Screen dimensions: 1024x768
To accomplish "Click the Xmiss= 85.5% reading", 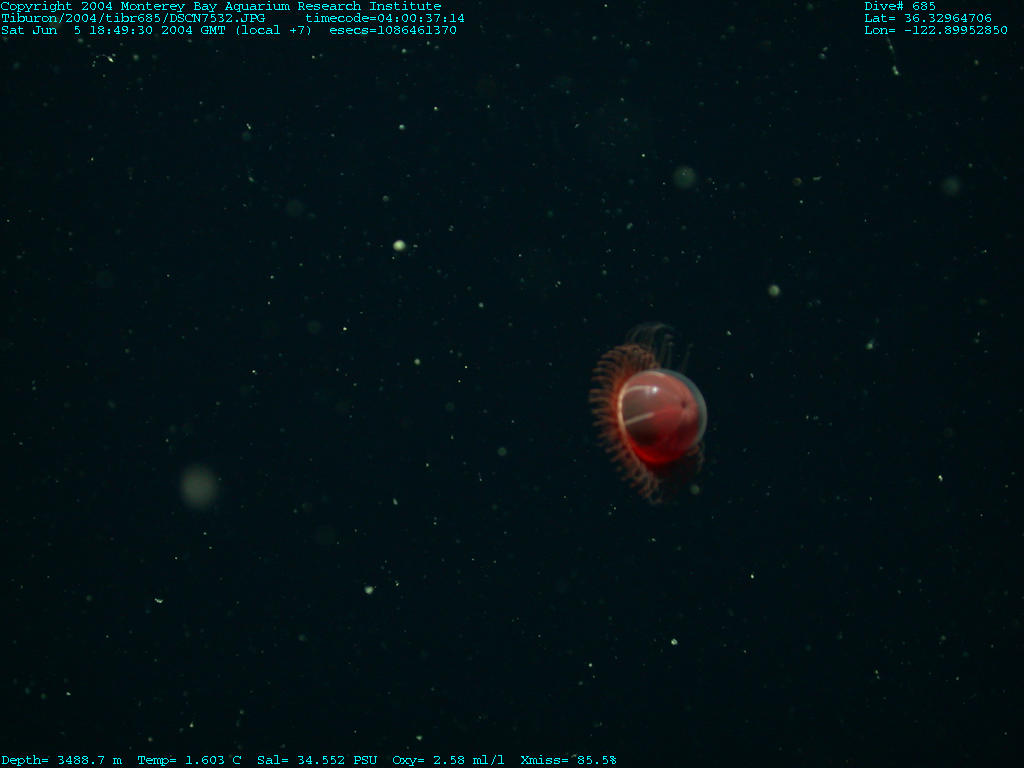I will point(568,760).
